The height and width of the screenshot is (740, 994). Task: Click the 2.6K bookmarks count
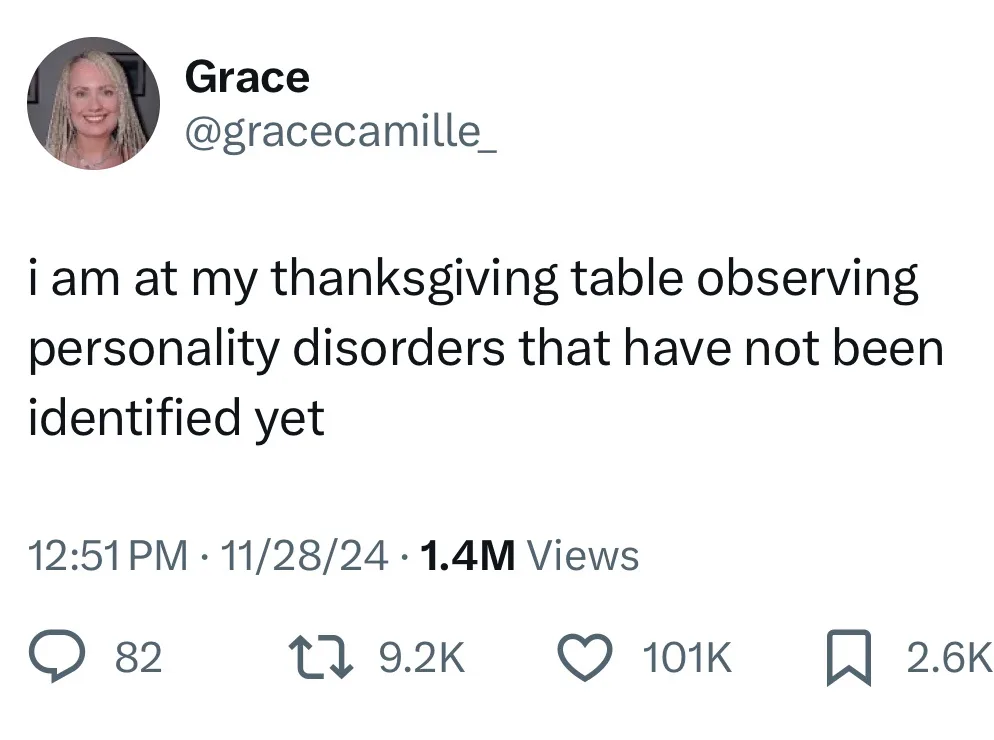pyautogui.click(x=949, y=658)
